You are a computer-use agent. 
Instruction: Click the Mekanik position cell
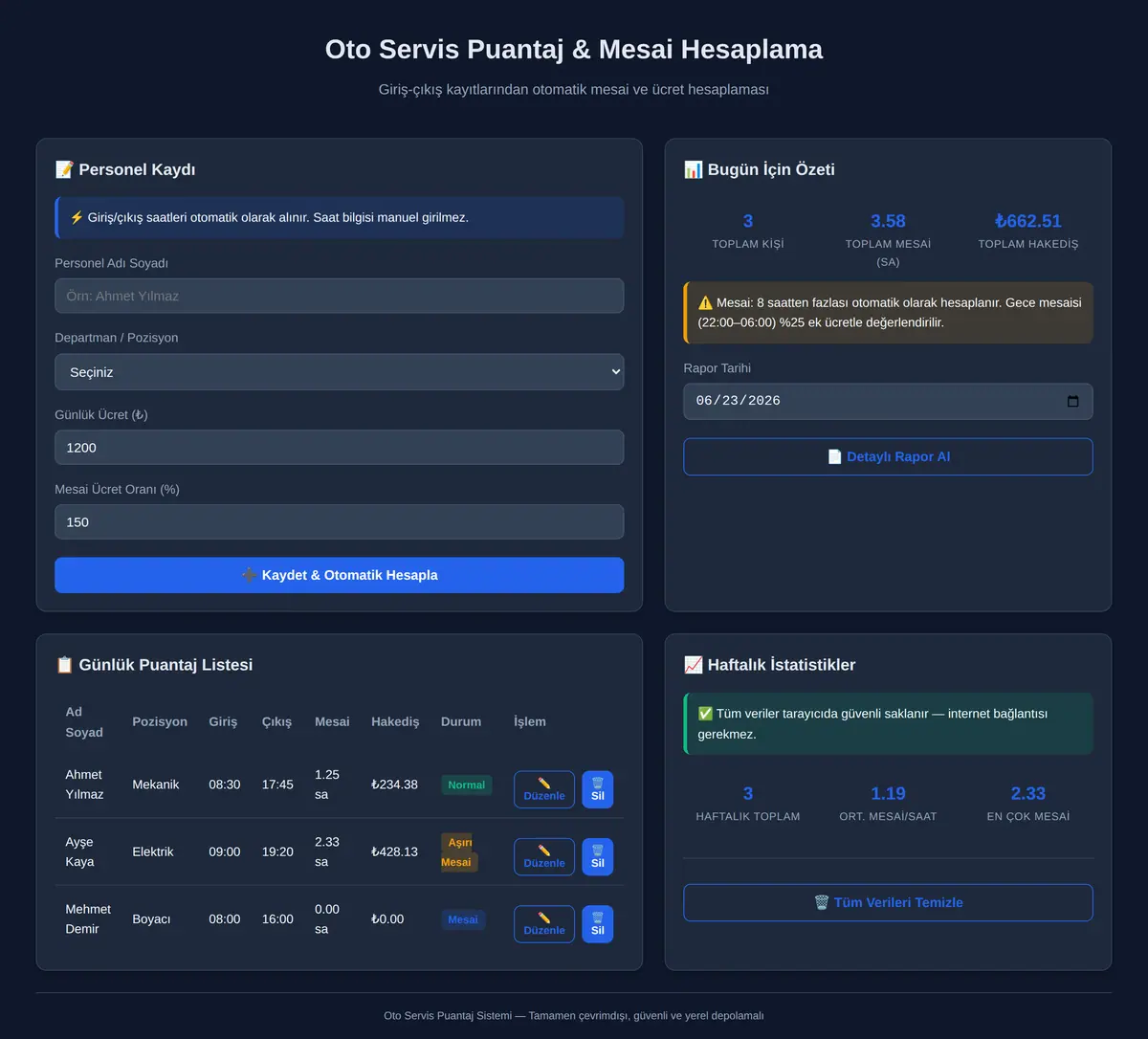(156, 785)
